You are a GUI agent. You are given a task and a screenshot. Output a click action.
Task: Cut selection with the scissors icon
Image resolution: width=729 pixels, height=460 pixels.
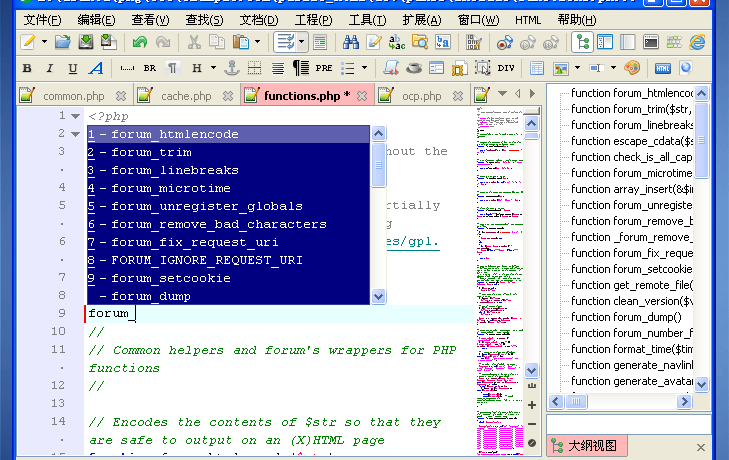click(x=194, y=42)
